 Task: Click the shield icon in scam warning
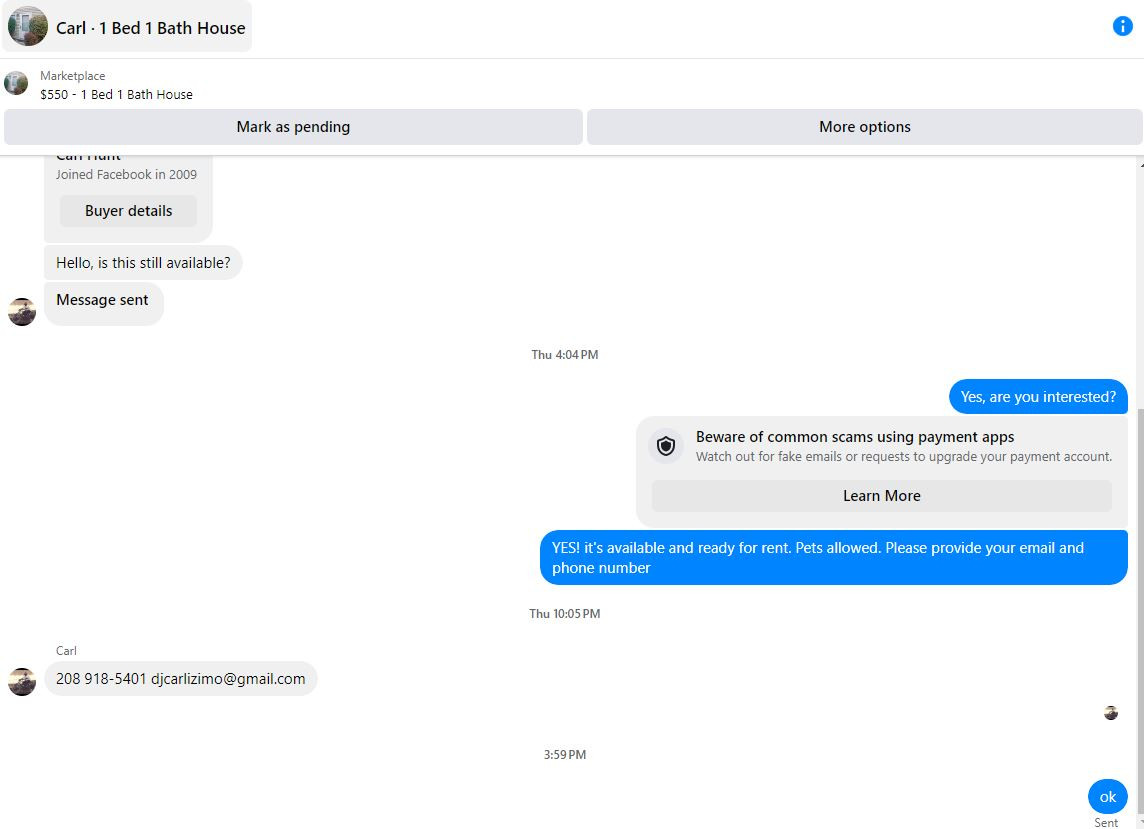[x=665, y=446]
